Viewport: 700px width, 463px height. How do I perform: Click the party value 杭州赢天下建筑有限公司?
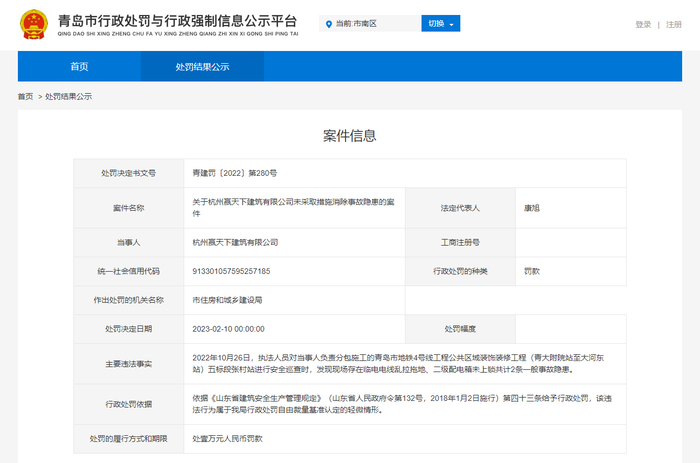click(235, 242)
